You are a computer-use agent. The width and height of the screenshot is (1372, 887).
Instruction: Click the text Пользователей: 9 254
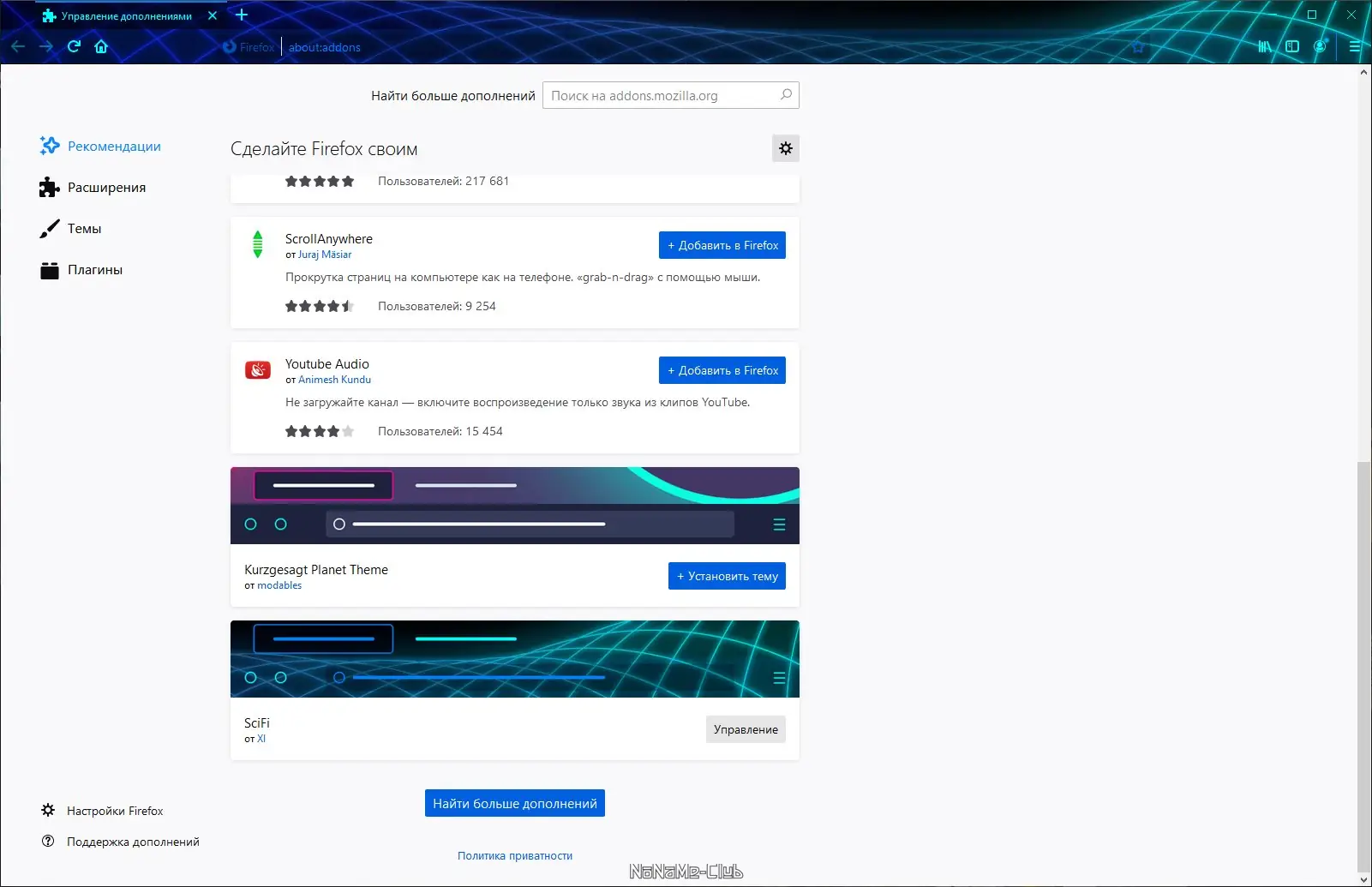437,306
